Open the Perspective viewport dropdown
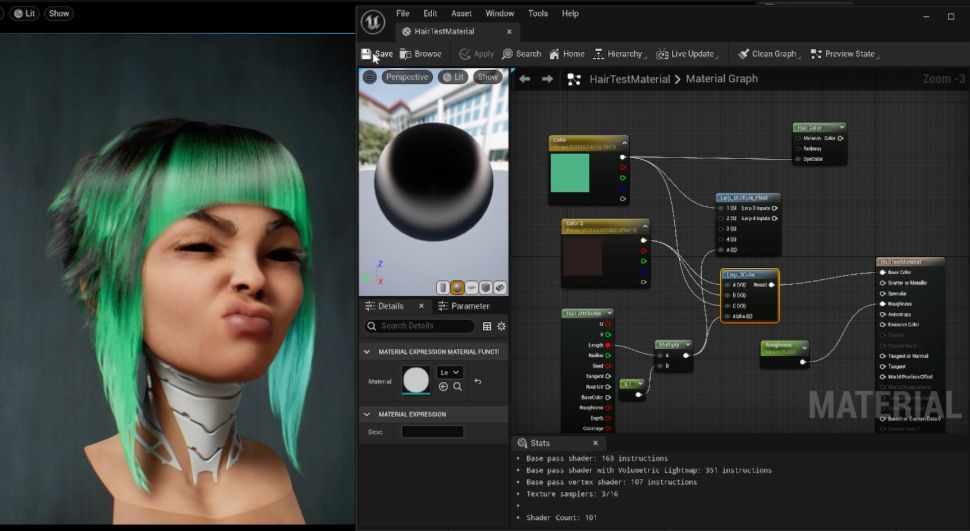The image size is (970, 531). click(x=407, y=77)
